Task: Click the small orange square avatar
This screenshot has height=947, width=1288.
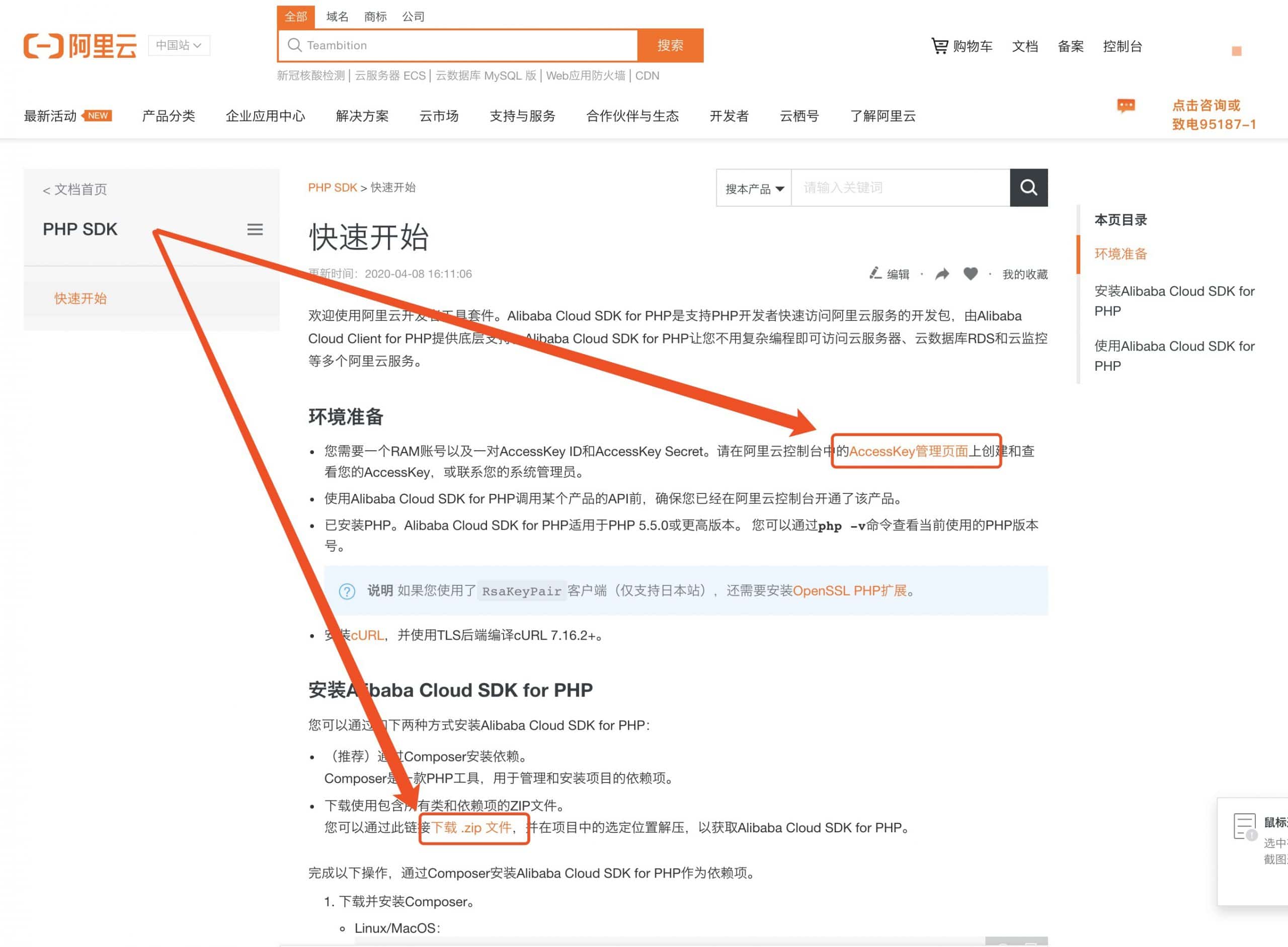Action: coord(1236,51)
